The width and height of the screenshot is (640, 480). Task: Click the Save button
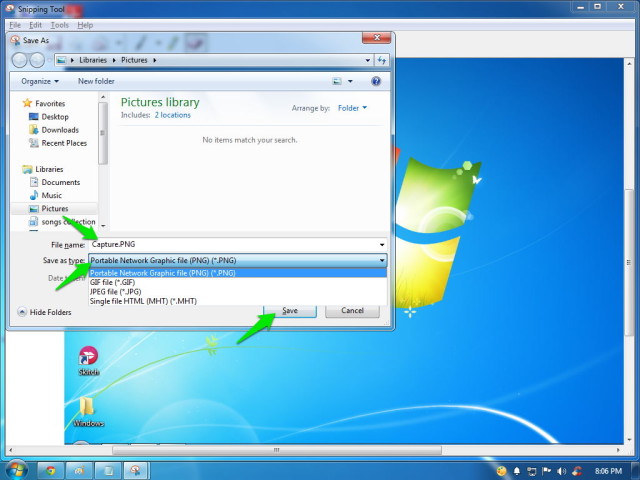pyautogui.click(x=290, y=311)
